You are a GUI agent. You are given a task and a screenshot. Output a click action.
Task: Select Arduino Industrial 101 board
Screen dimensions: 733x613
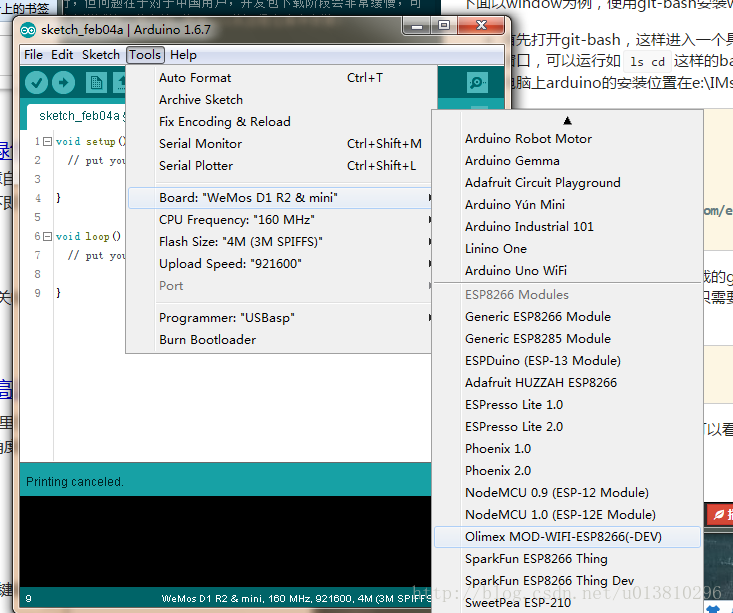click(x=567, y=227)
